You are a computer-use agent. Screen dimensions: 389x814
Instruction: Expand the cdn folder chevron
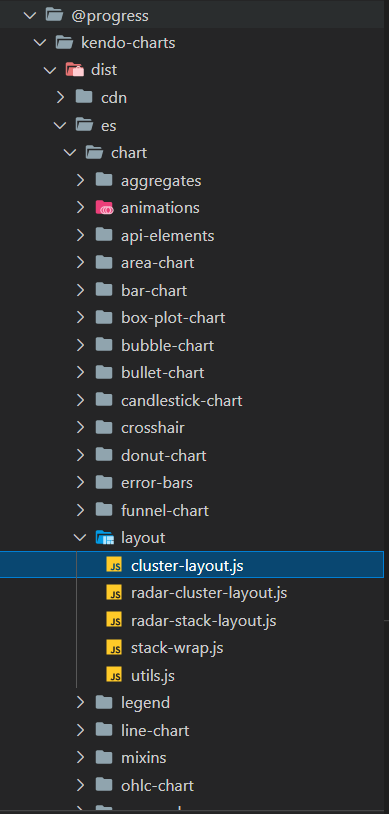[60, 97]
